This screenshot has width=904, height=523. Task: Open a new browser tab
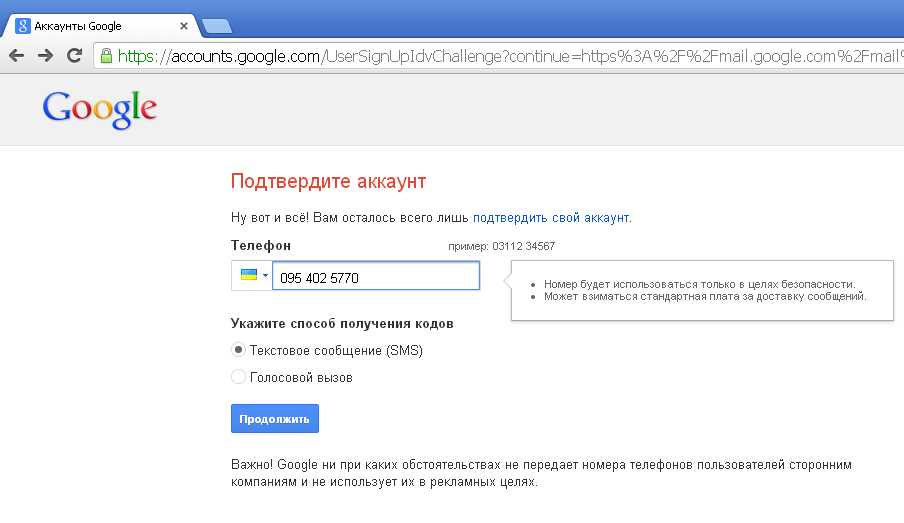[x=217, y=26]
